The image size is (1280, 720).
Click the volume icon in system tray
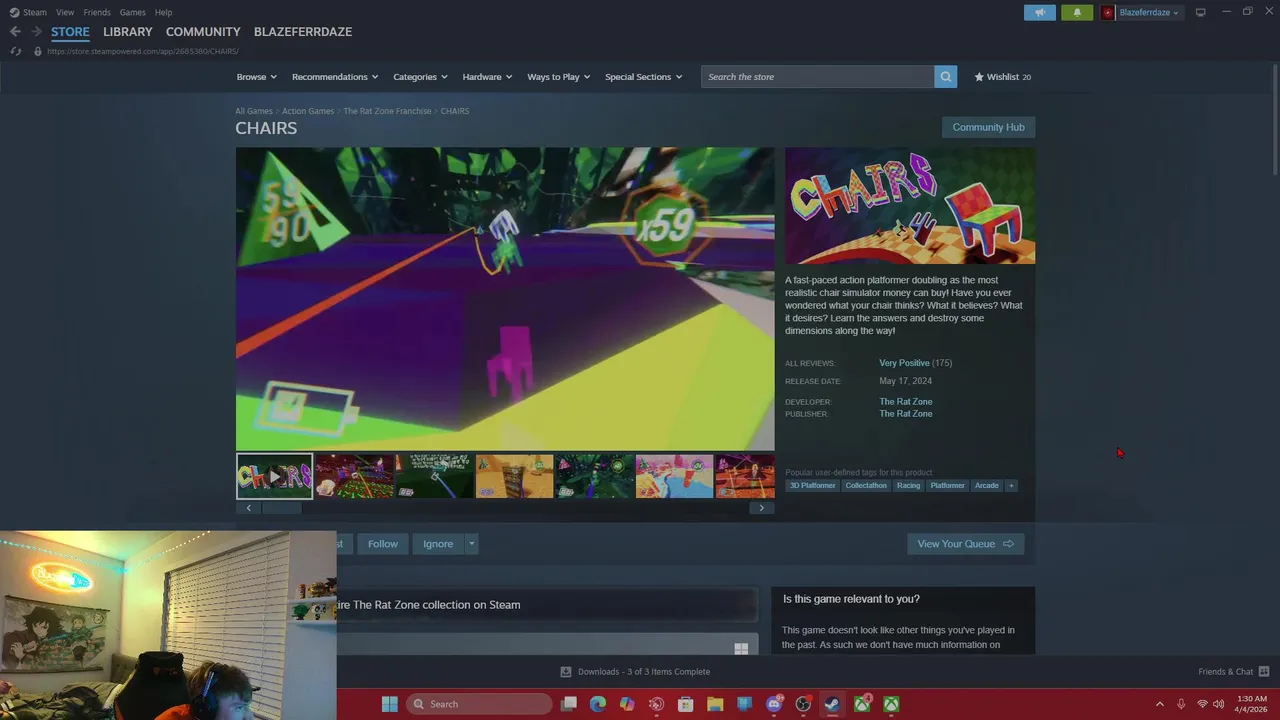(1218, 704)
